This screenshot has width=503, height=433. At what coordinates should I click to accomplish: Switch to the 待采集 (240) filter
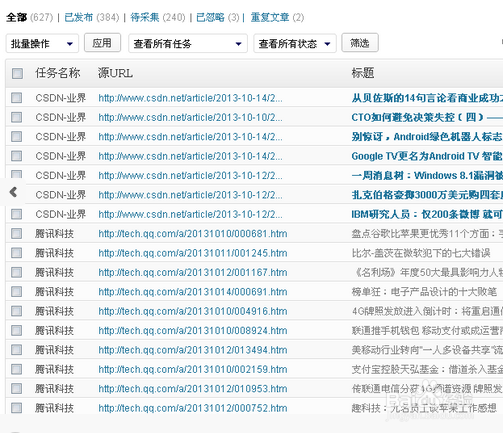click(158, 17)
